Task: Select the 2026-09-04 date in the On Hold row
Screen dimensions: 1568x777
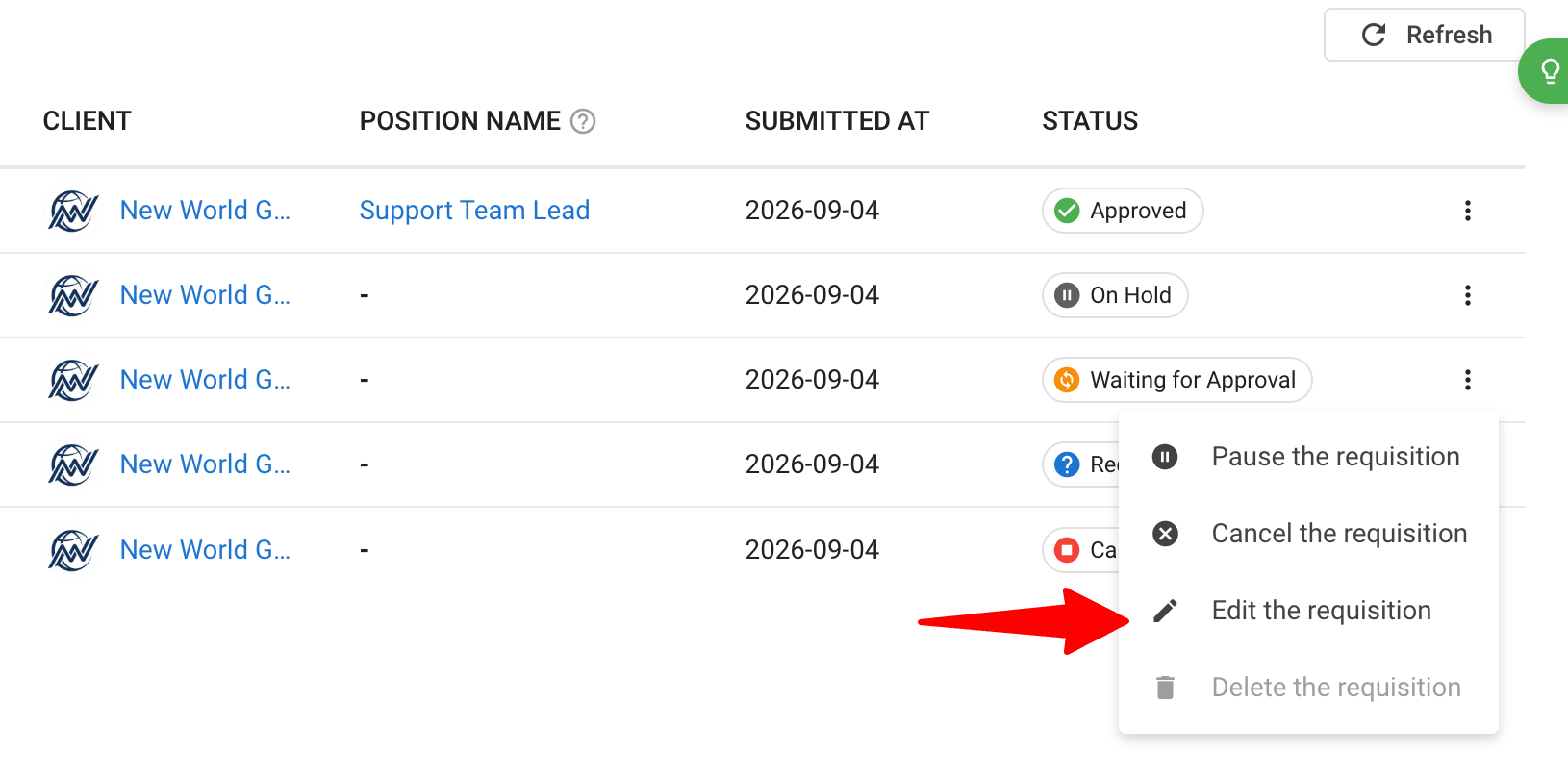Action: pos(812,295)
